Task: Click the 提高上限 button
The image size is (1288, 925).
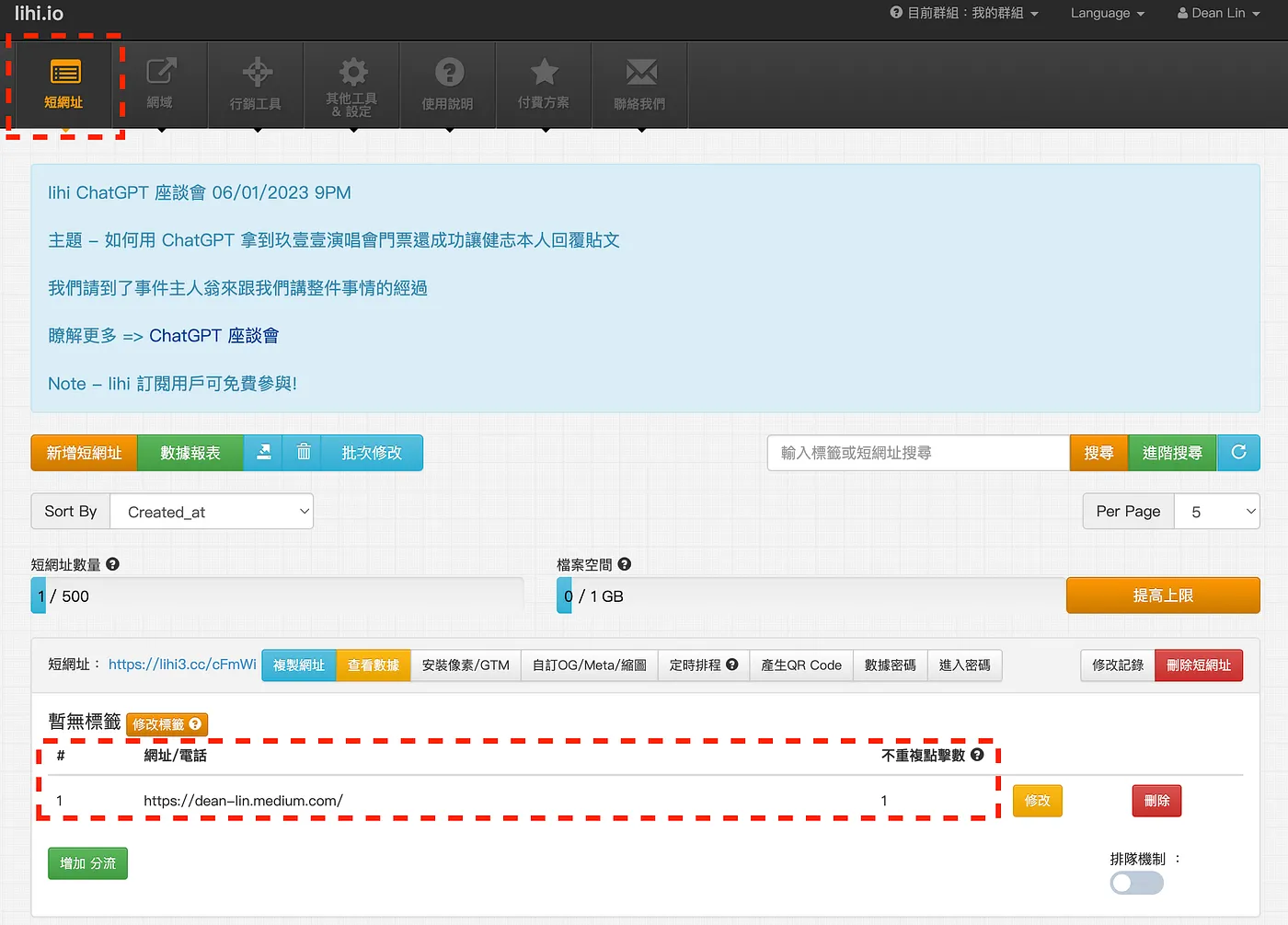Action: (1163, 595)
